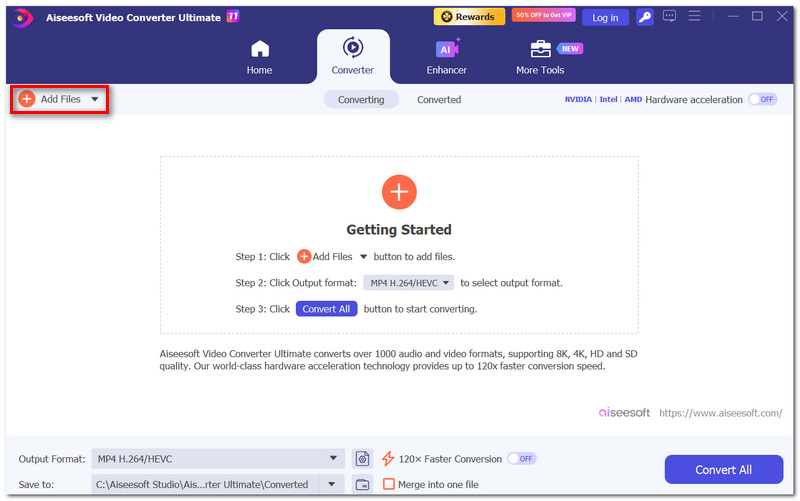This screenshot has height=501, width=800.
Task: Open the feedback chat bubble icon
Action: (x=669, y=16)
